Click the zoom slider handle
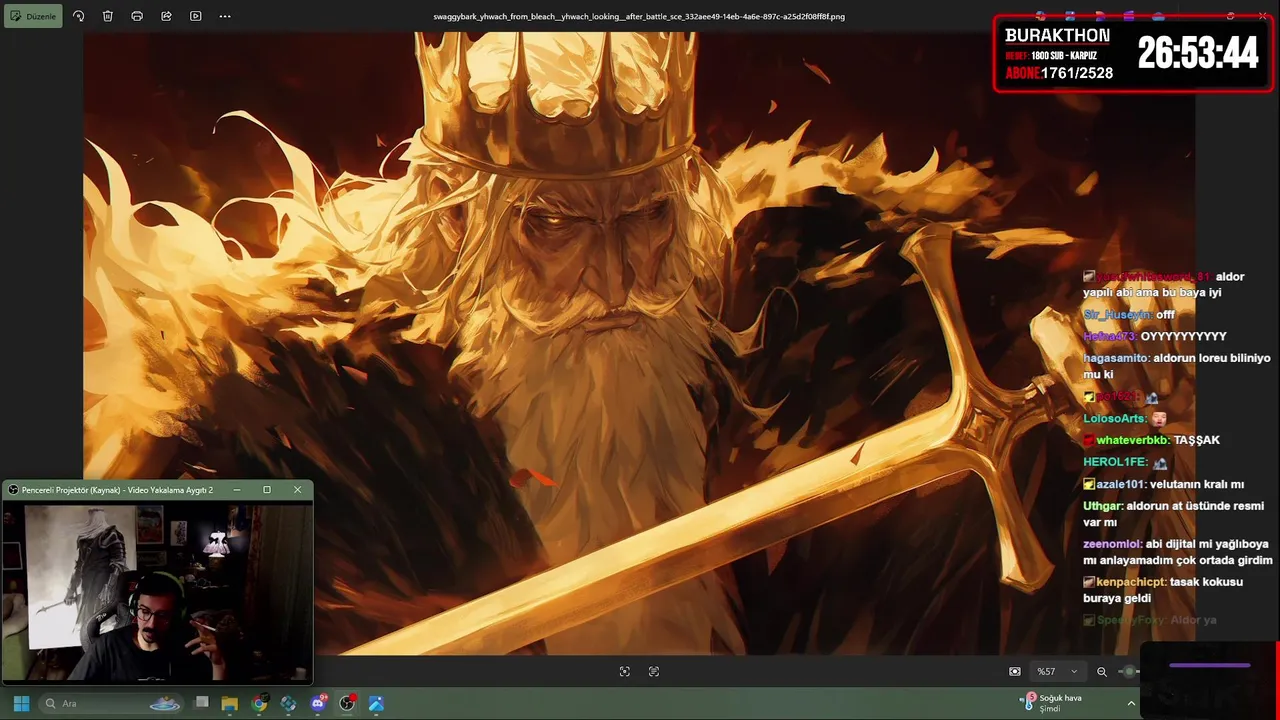The image size is (1280, 720). [x=1130, y=672]
